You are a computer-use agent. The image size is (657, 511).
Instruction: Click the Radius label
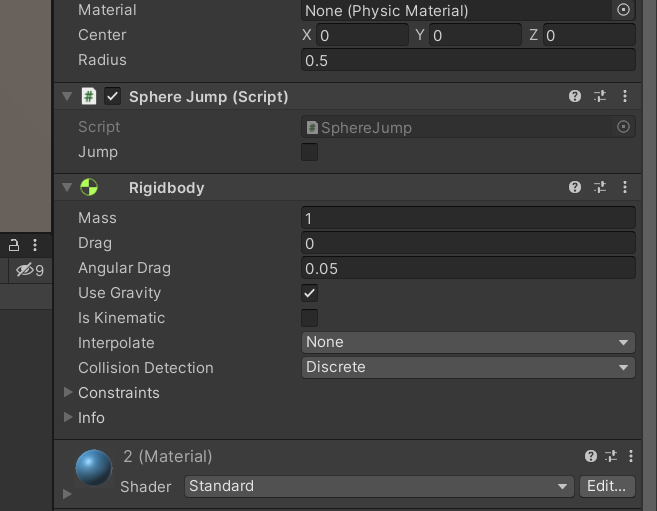point(102,60)
